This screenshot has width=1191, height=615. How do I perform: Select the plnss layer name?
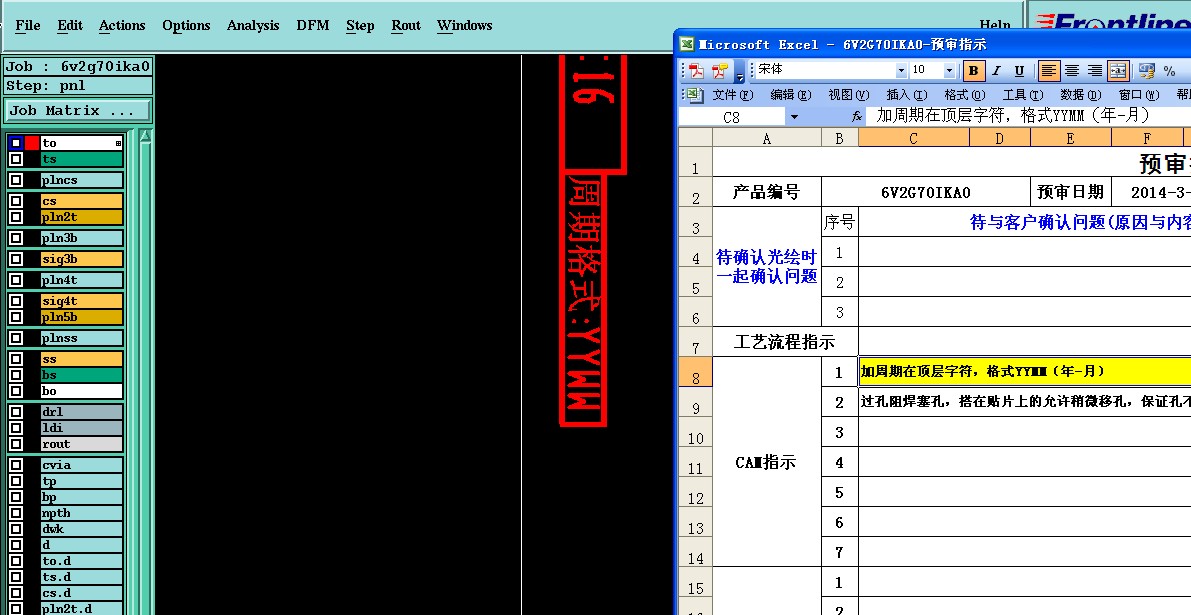[x=81, y=338]
